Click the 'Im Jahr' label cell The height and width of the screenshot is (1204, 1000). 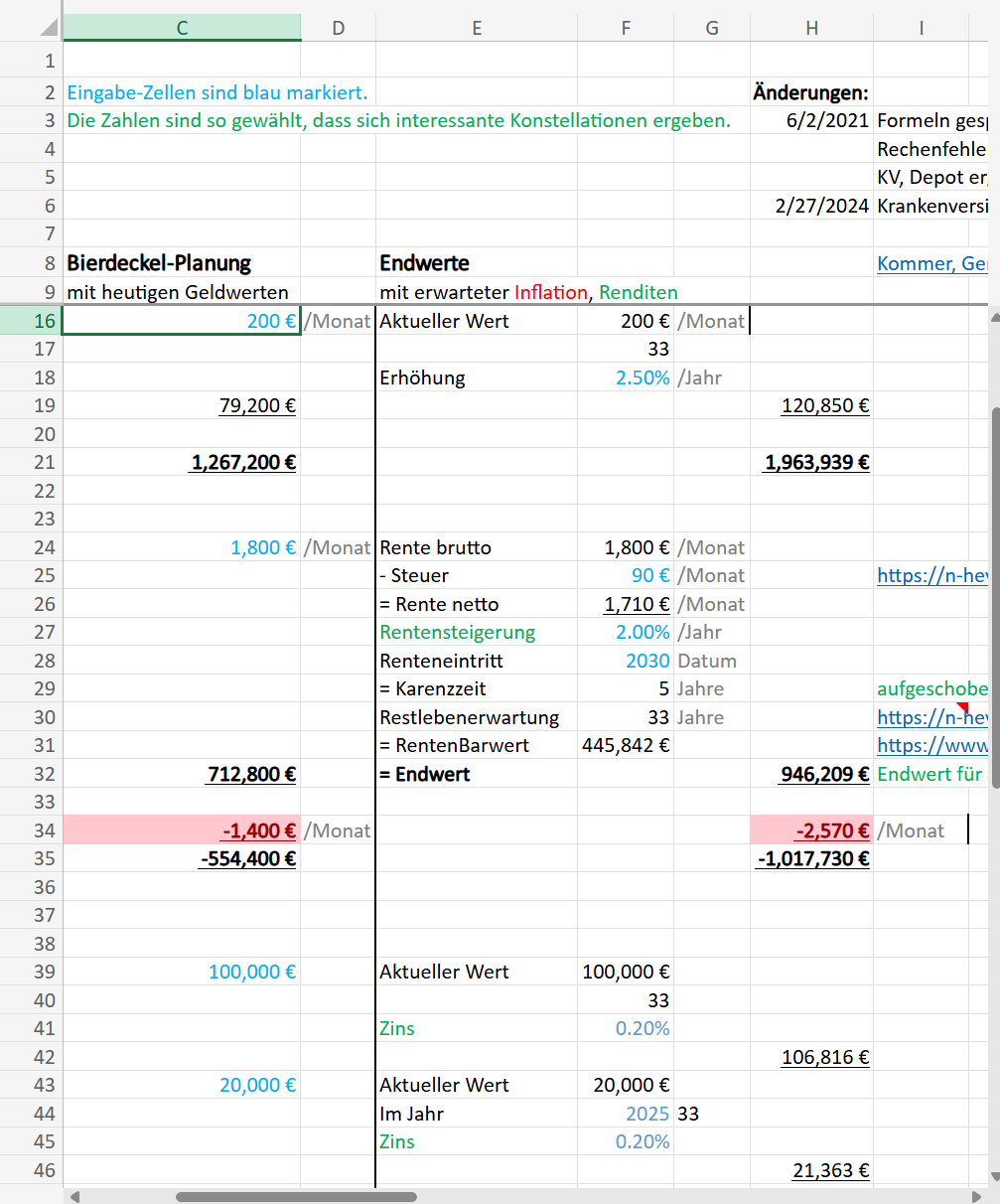point(477,1114)
